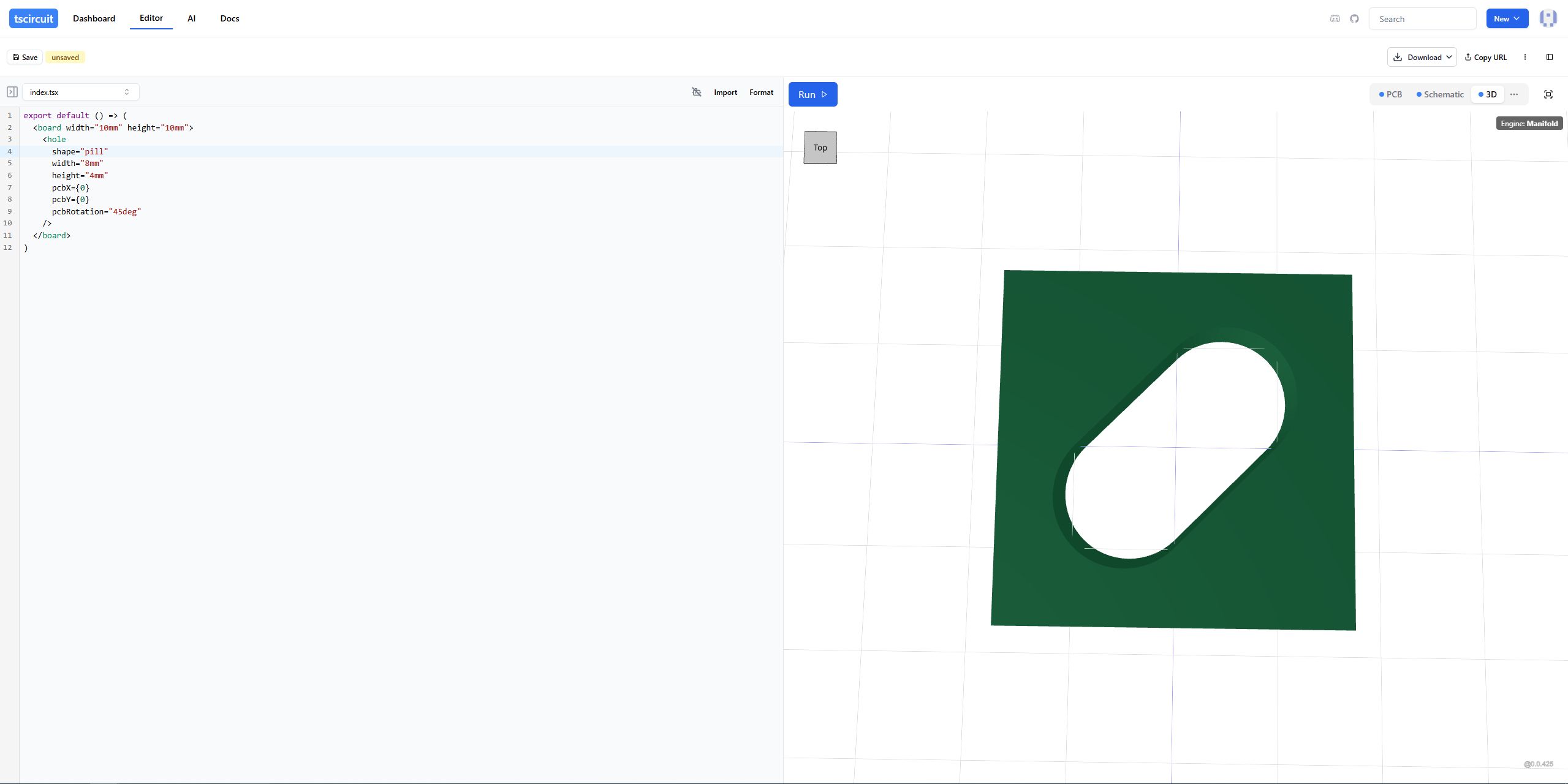Switch to the PCB view
The width and height of the screenshot is (1568, 784).
pos(1390,94)
